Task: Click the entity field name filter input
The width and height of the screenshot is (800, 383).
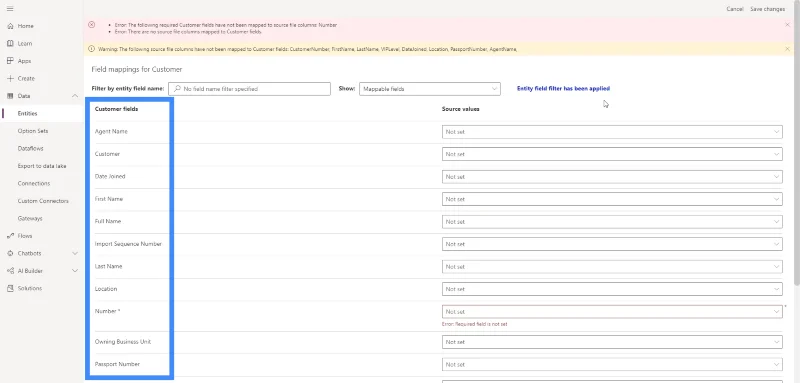Action: pyautogui.click(x=249, y=89)
